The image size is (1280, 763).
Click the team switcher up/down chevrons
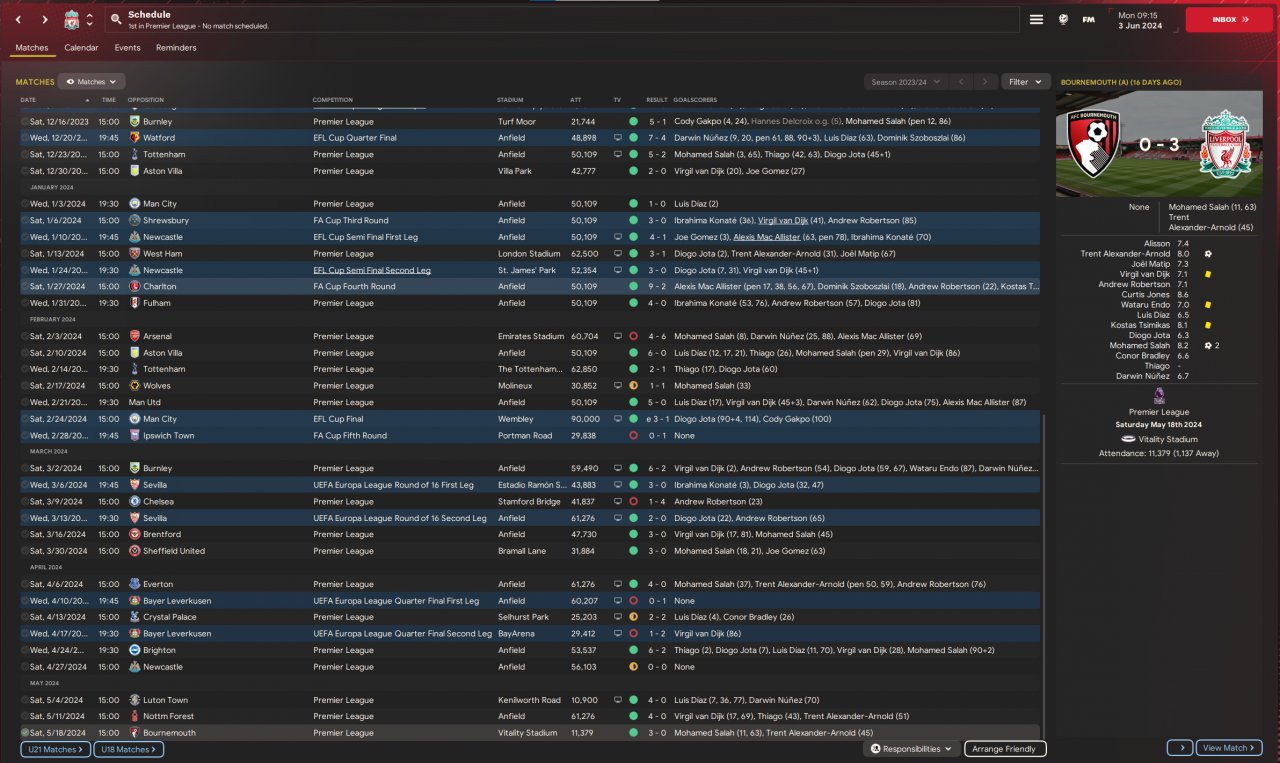89,20
